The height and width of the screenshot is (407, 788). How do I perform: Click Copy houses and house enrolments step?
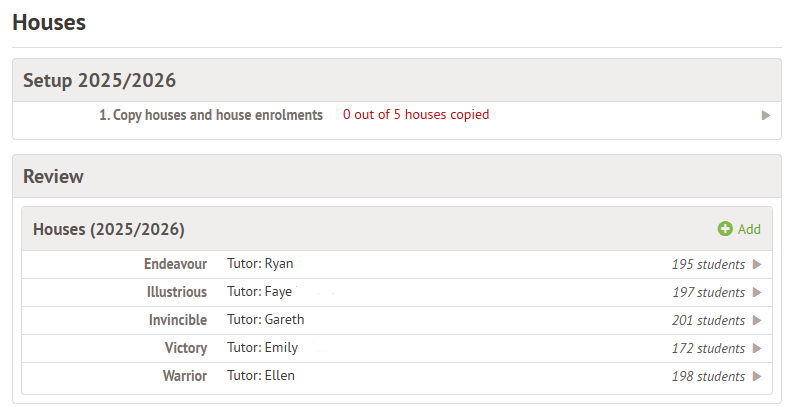point(211,115)
